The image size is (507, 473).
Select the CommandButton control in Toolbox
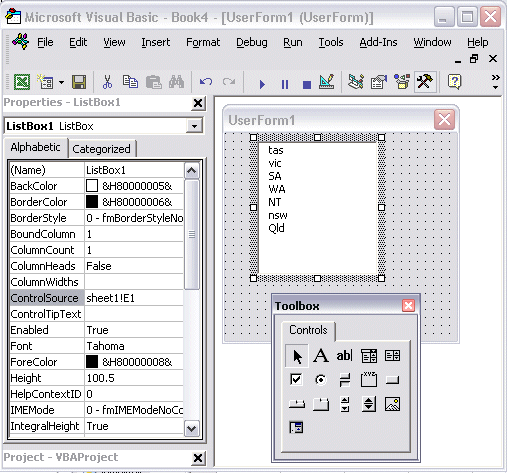pos(392,380)
